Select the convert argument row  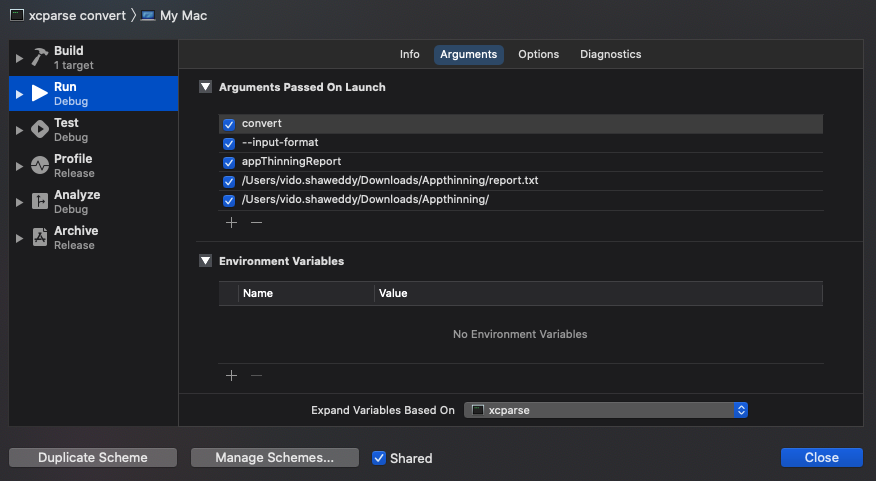coord(521,124)
